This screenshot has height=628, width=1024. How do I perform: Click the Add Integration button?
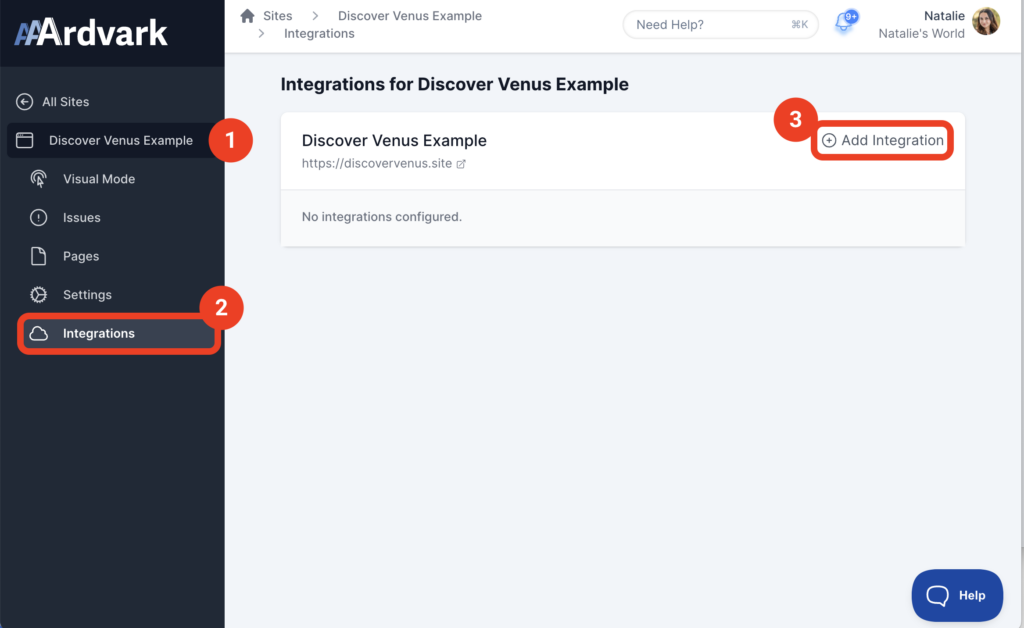click(883, 141)
